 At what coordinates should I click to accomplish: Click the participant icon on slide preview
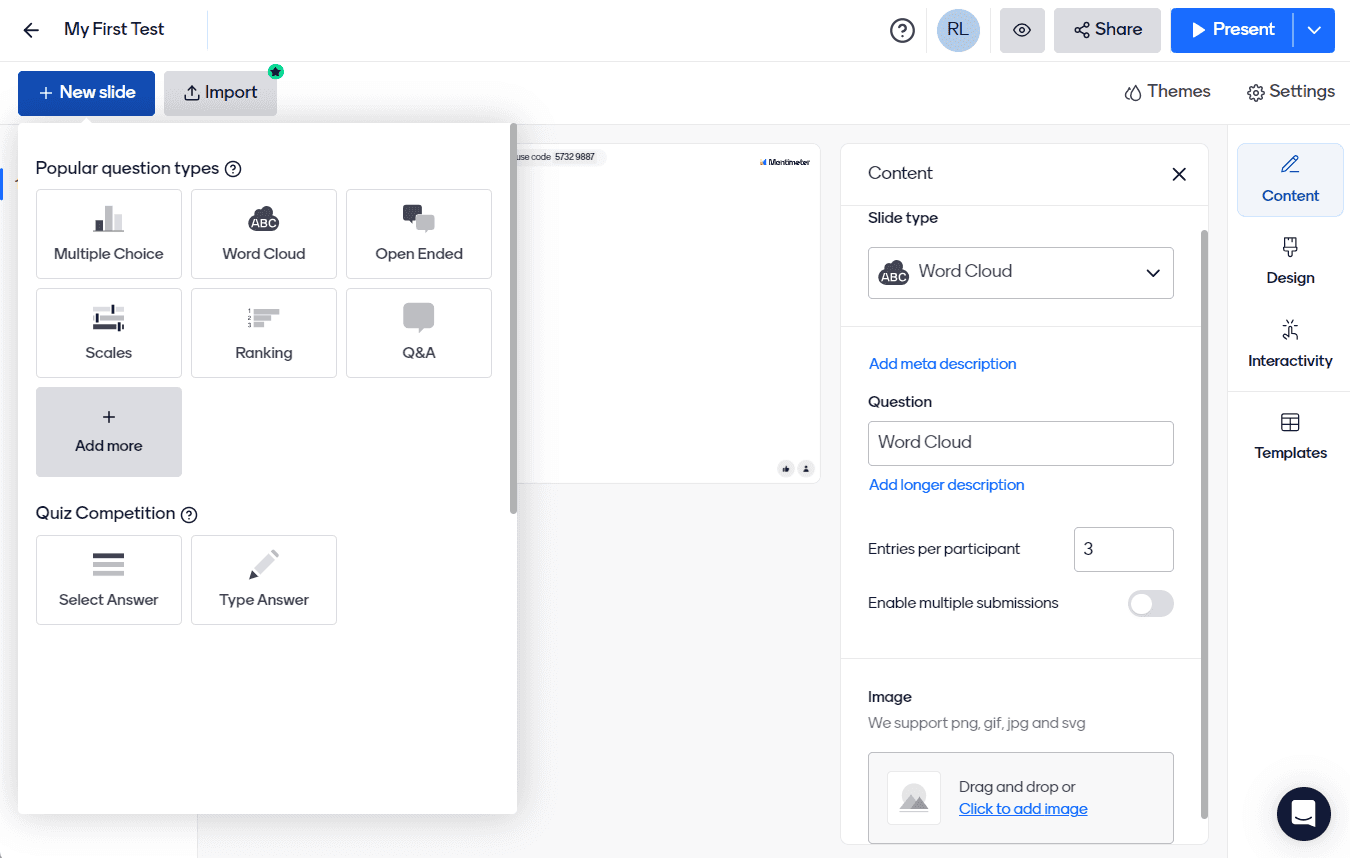pyautogui.click(x=806, y=468)
